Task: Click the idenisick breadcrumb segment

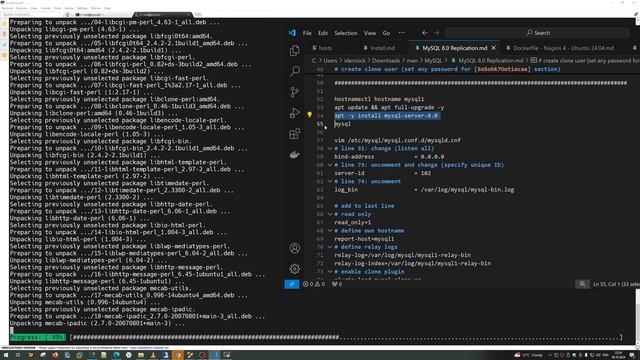Action: coord(354,61)
